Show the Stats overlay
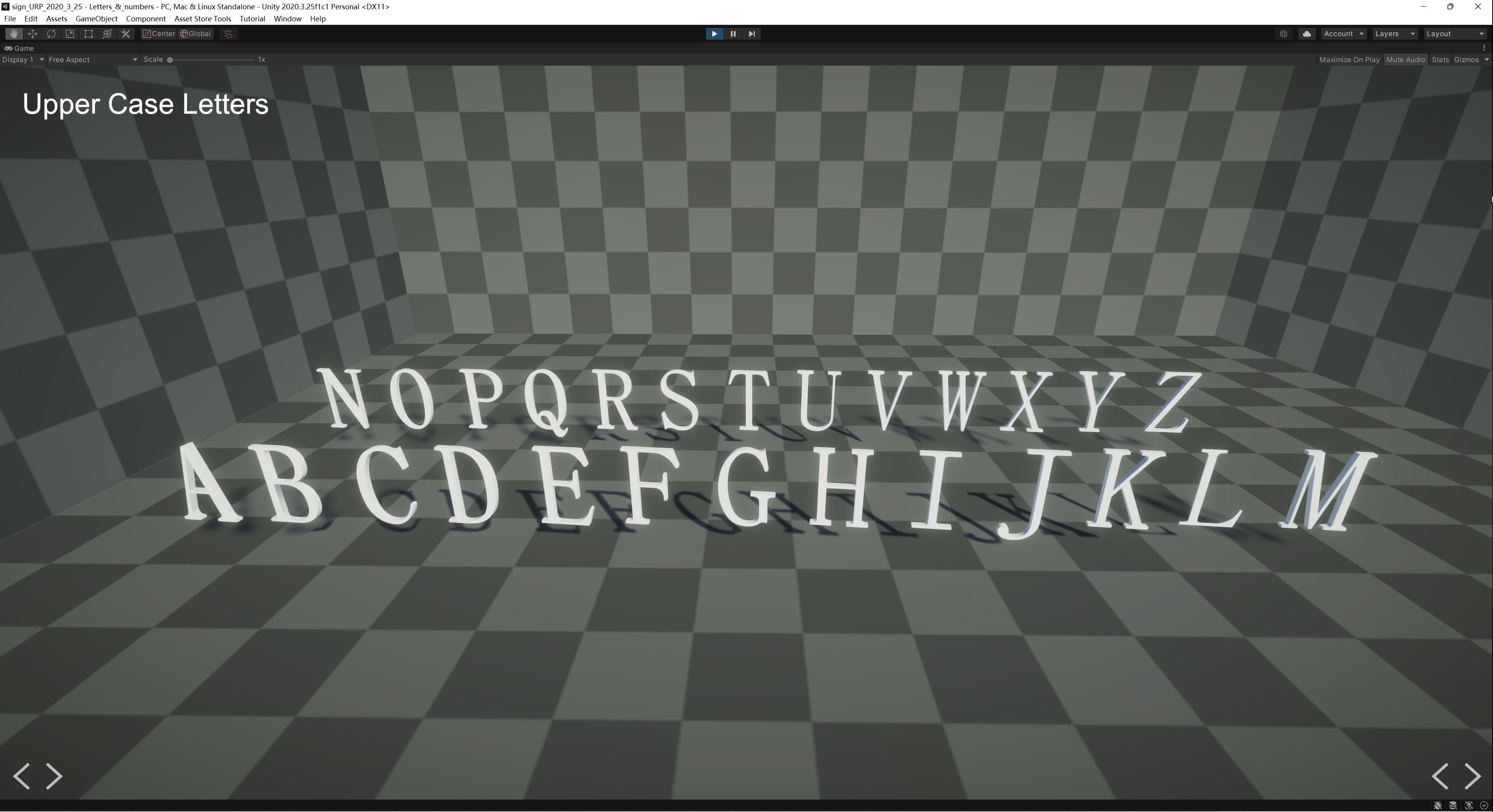 1440,60
